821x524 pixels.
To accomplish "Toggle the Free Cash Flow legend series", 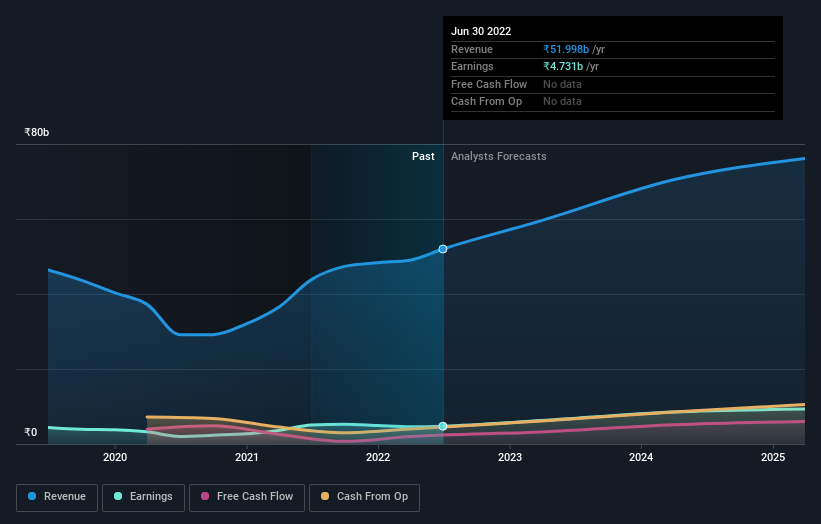I will click(247, 497).
